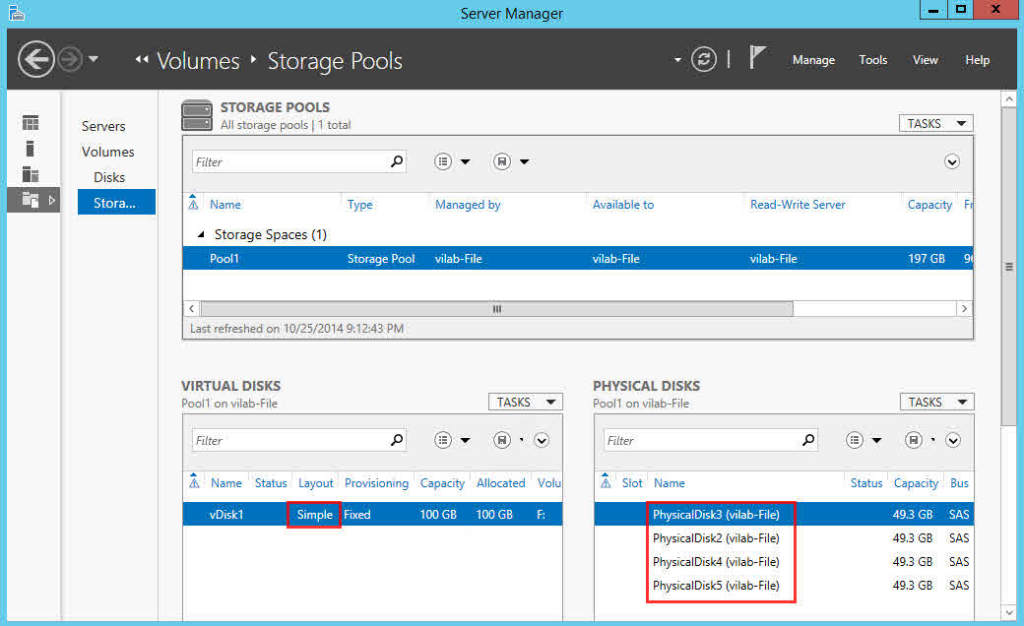Click the left arrow of the horizontal scrollbar
This screenshot has height=626, width=1024.
pos(191,308)
